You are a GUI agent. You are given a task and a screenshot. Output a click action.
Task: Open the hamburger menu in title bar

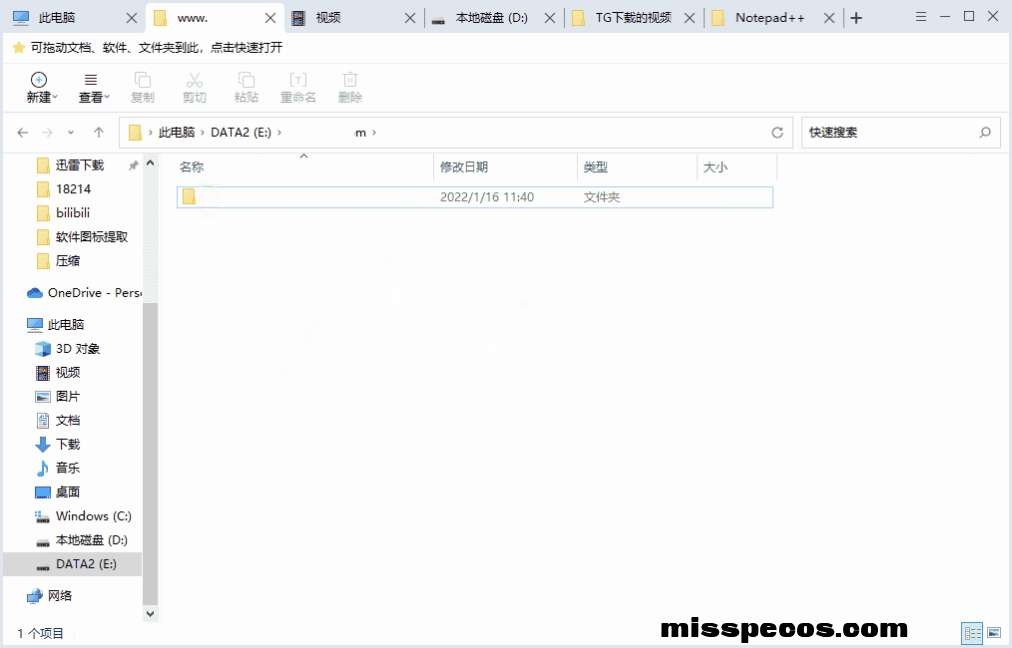921,17
